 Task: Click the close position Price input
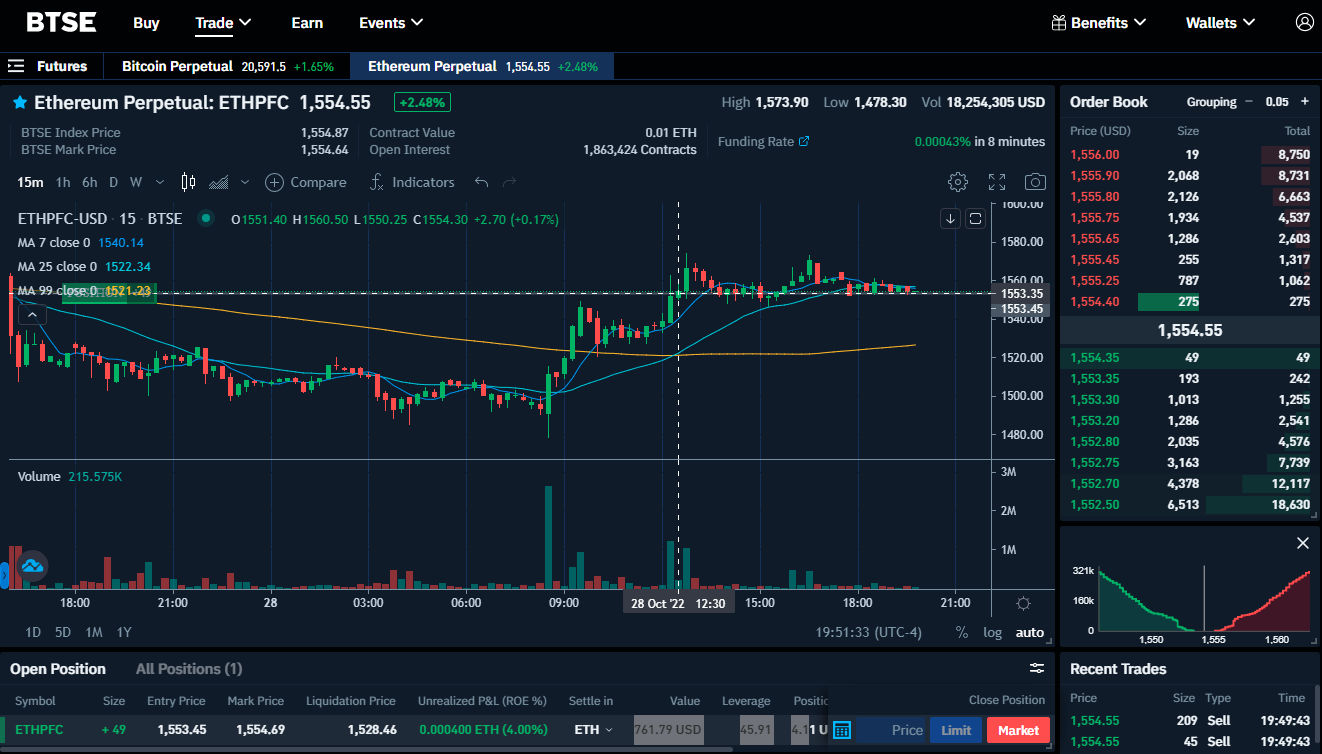point(890,730)
